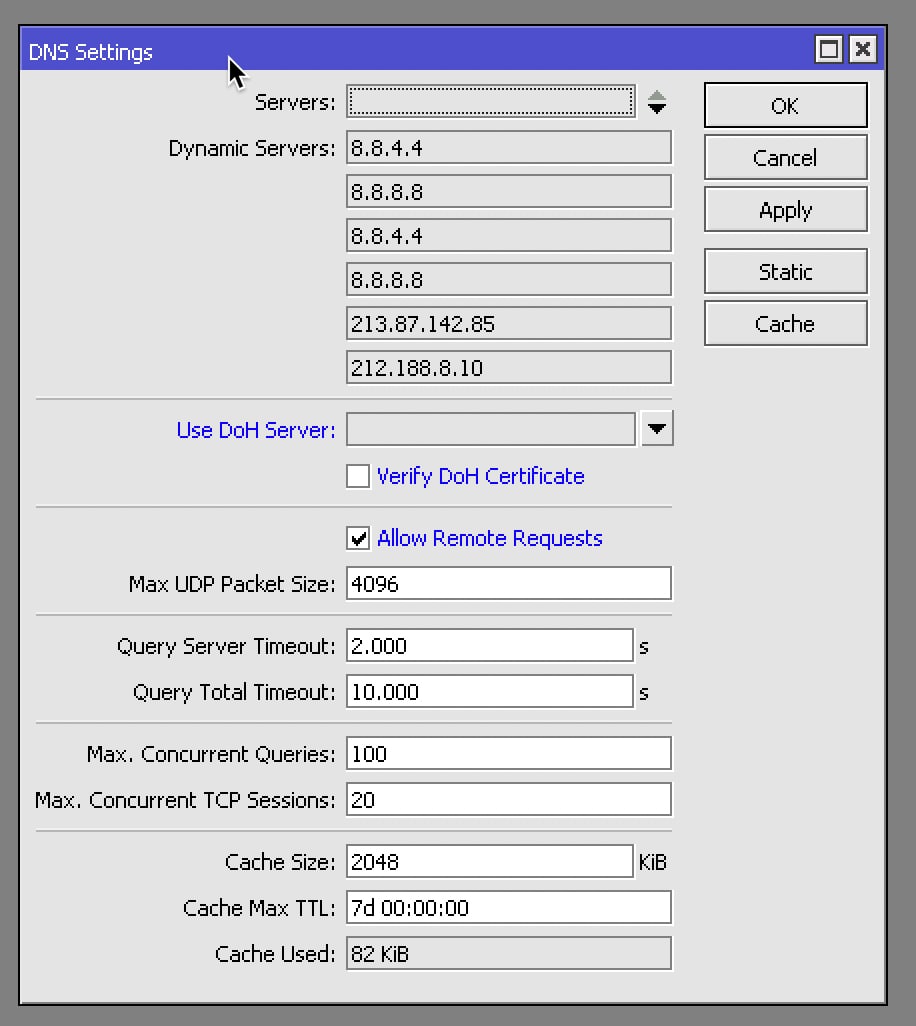Select first dynamic server 8.8.4.4
The image size is (916, 1026).
tap(508, 147)
